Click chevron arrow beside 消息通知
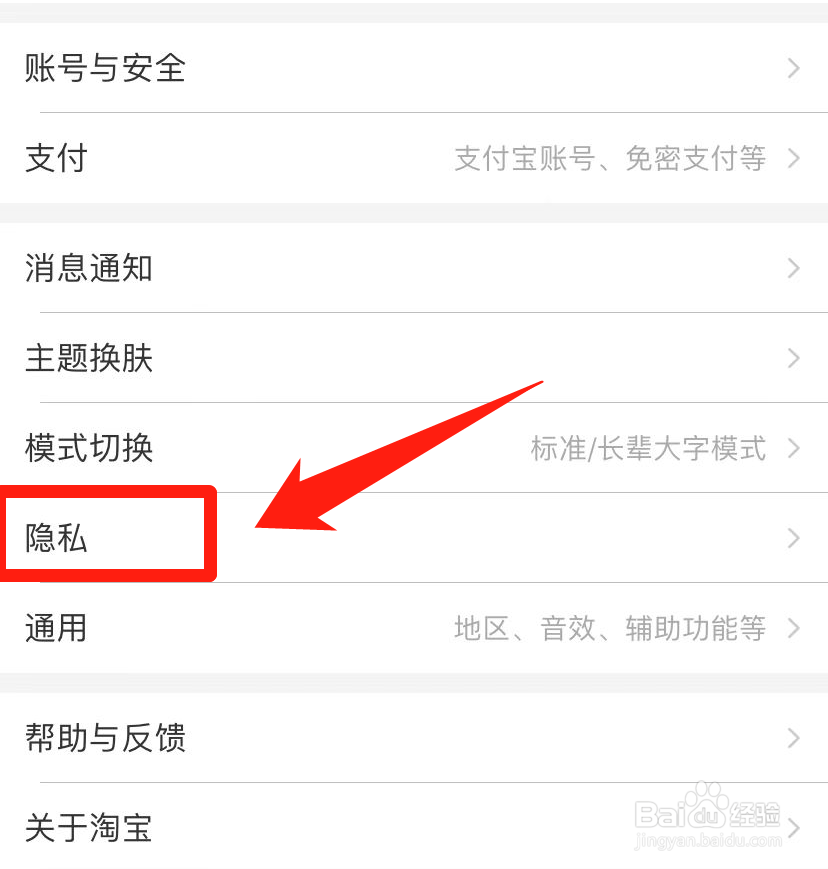828x869 pixels. click(794, 268)
